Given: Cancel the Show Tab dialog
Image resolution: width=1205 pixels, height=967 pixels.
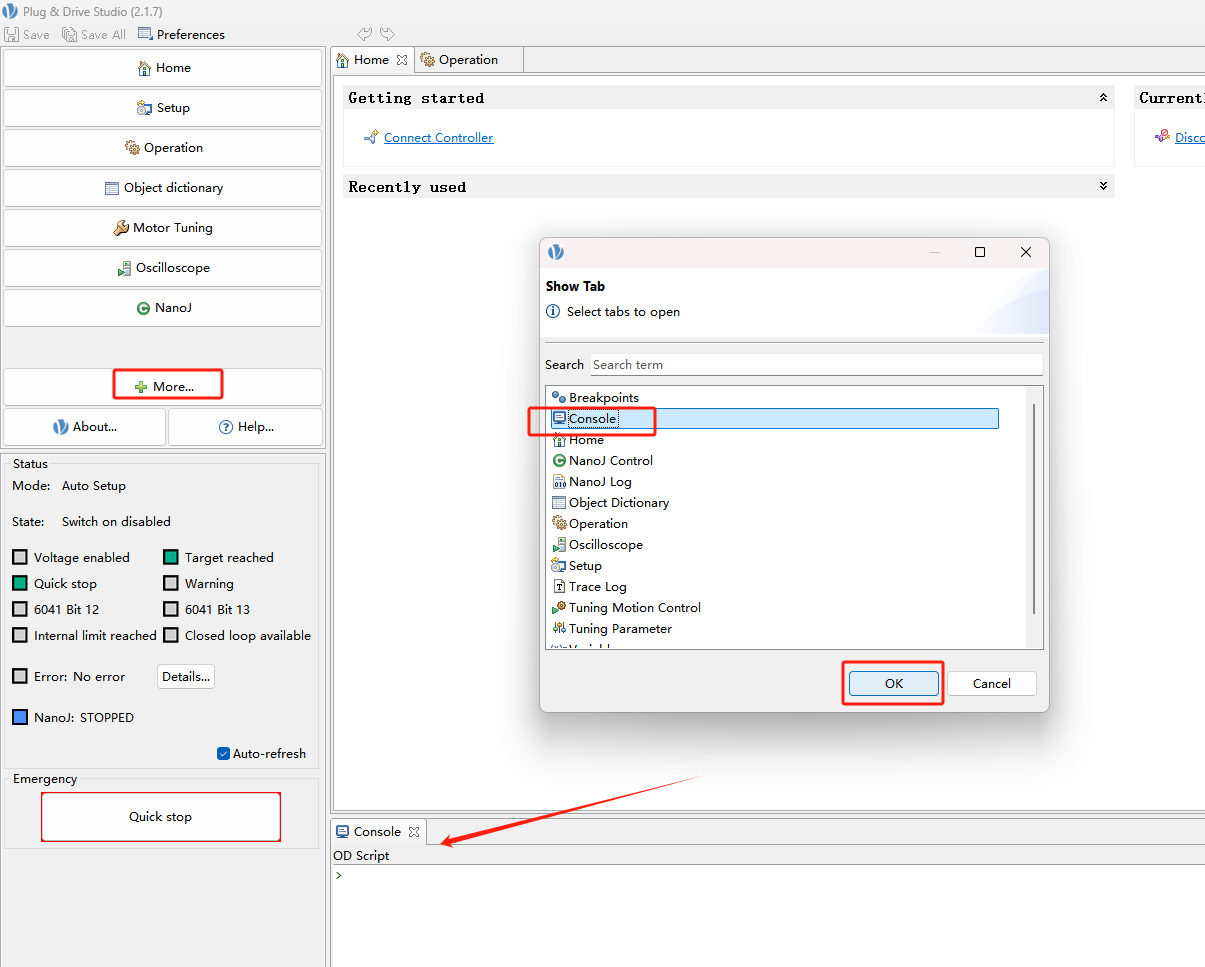Looking at the screenshot, I should 991,684.
